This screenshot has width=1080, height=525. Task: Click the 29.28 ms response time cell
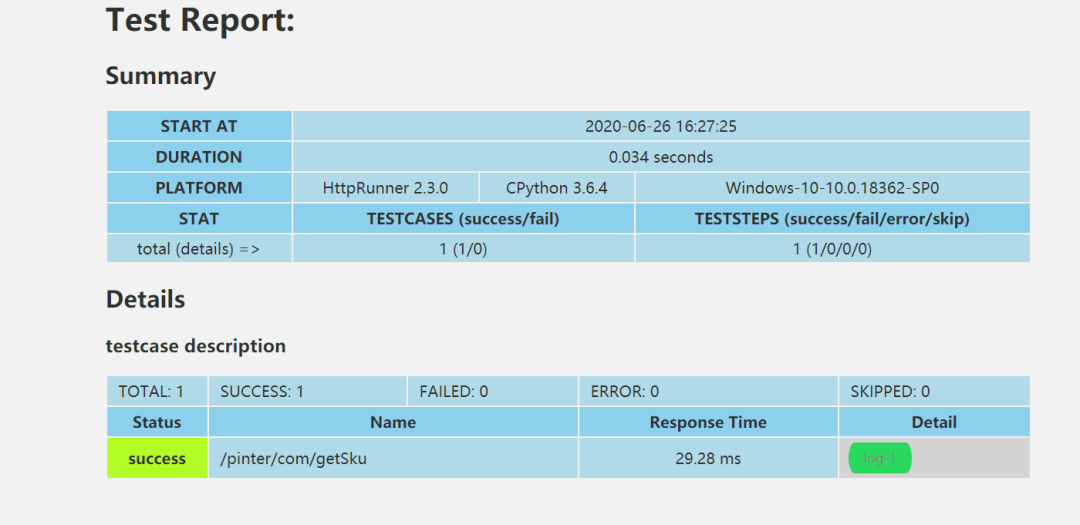coord(708,458)
